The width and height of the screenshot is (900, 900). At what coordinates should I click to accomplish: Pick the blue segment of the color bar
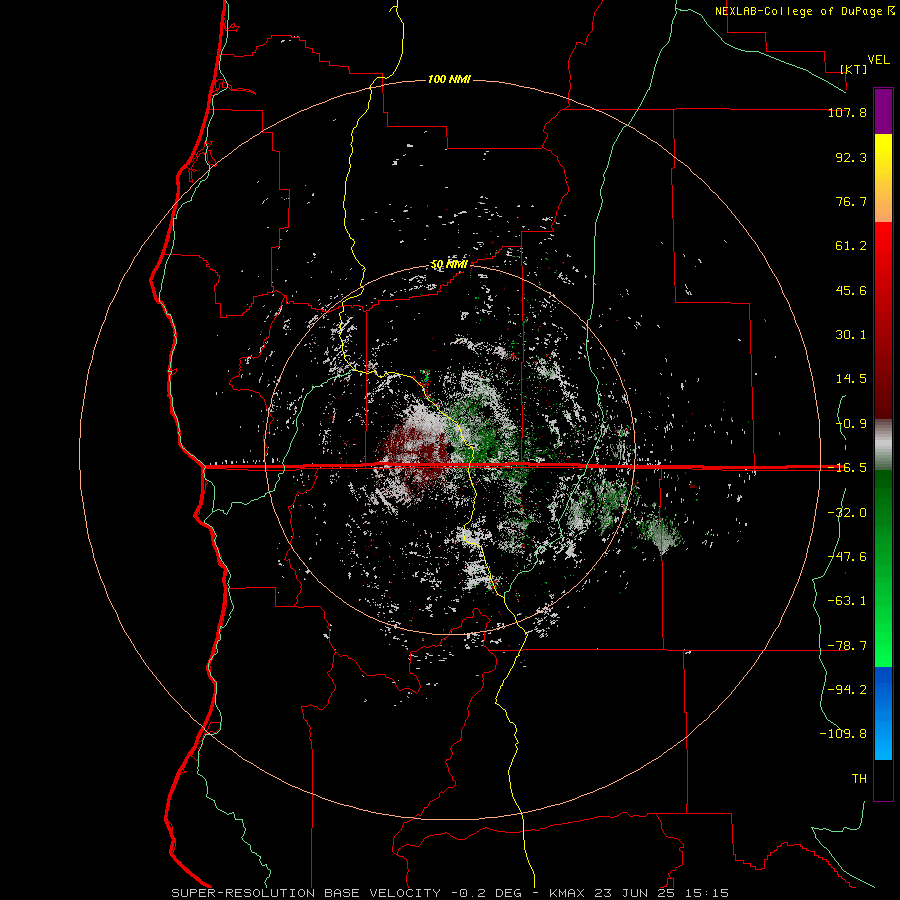tap(883, 713)
